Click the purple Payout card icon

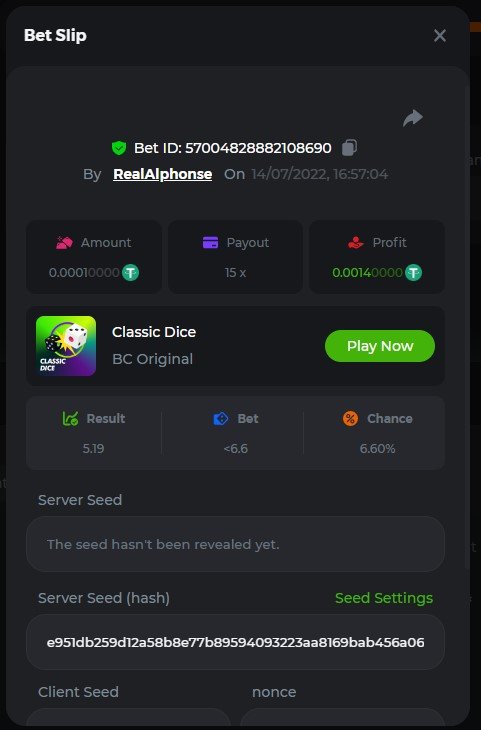tap(210, 243)
